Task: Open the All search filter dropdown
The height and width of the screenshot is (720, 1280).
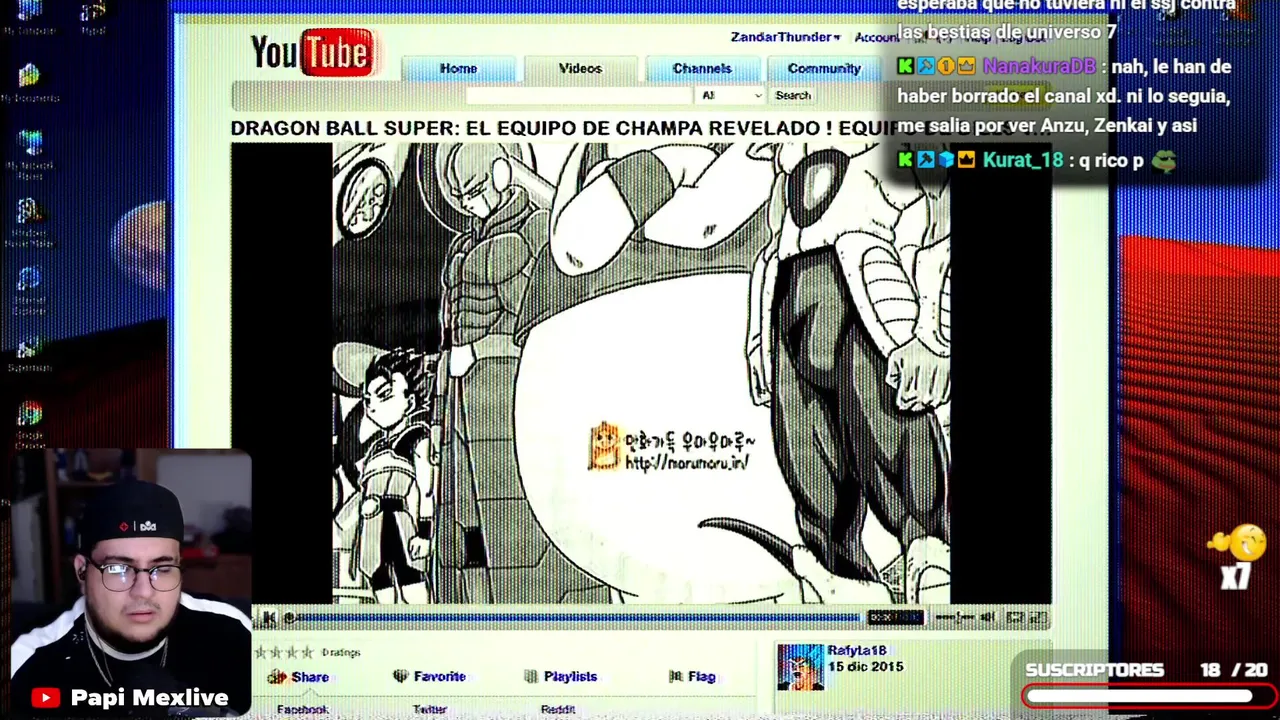Action: [731, 95]
